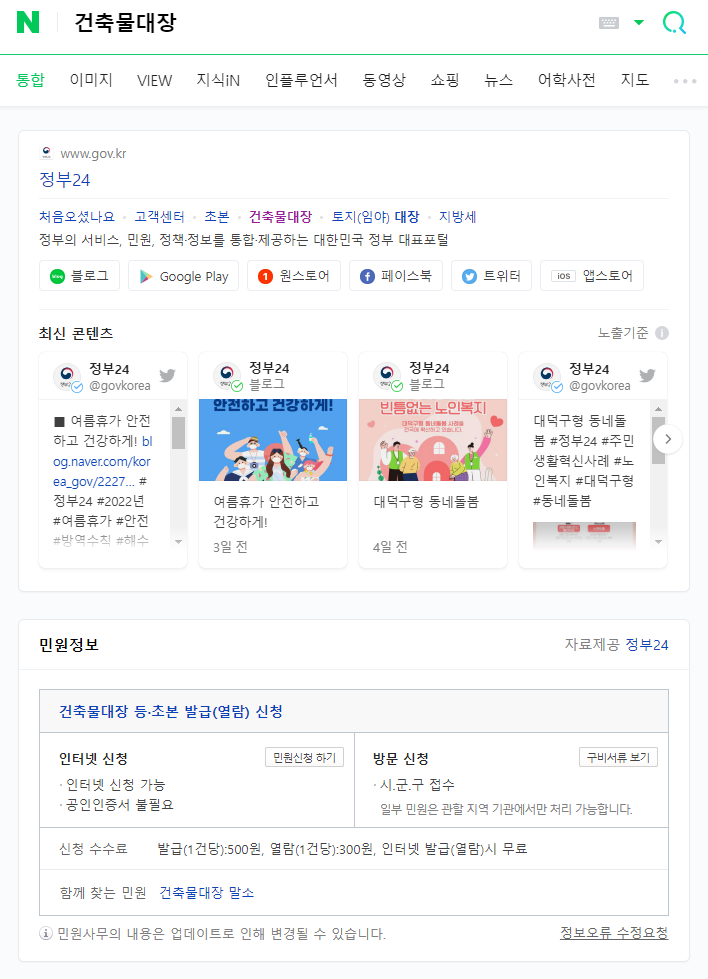This screenshot has height=979, width=708.
Task: Open the 어학사전 tab
Action: (x=566, y=80)
